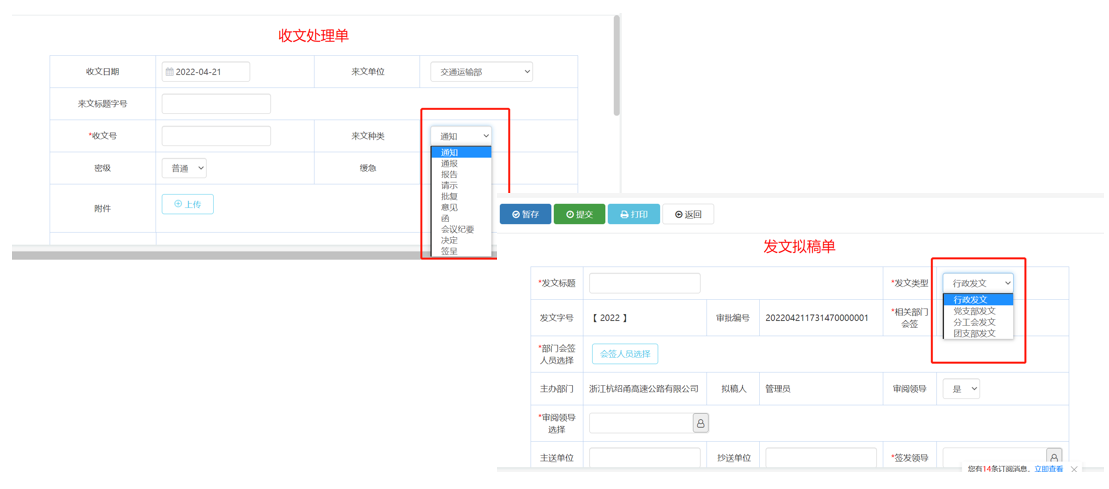
Task: Expand the 密级 dropdown showing 普通
Action: 184,168
